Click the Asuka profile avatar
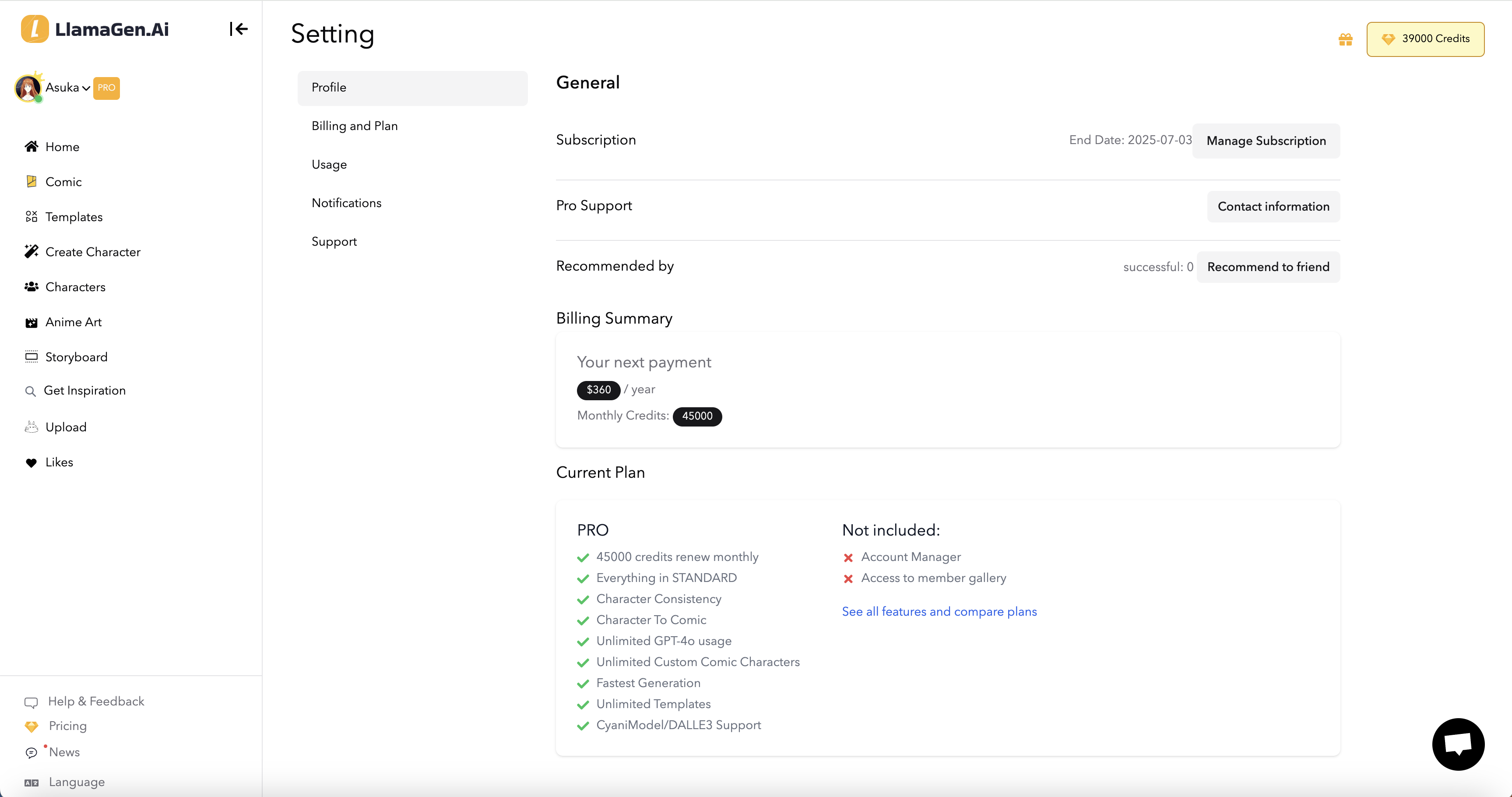The width and height of the screenshot is (1512, 797). 28,88
